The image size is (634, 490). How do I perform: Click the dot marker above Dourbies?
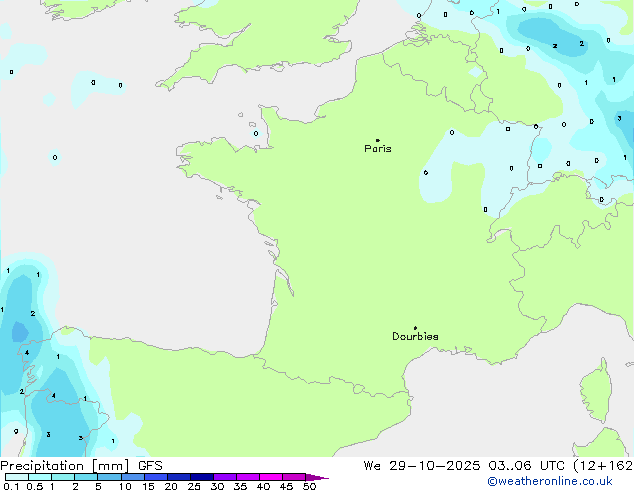point(415,328)
